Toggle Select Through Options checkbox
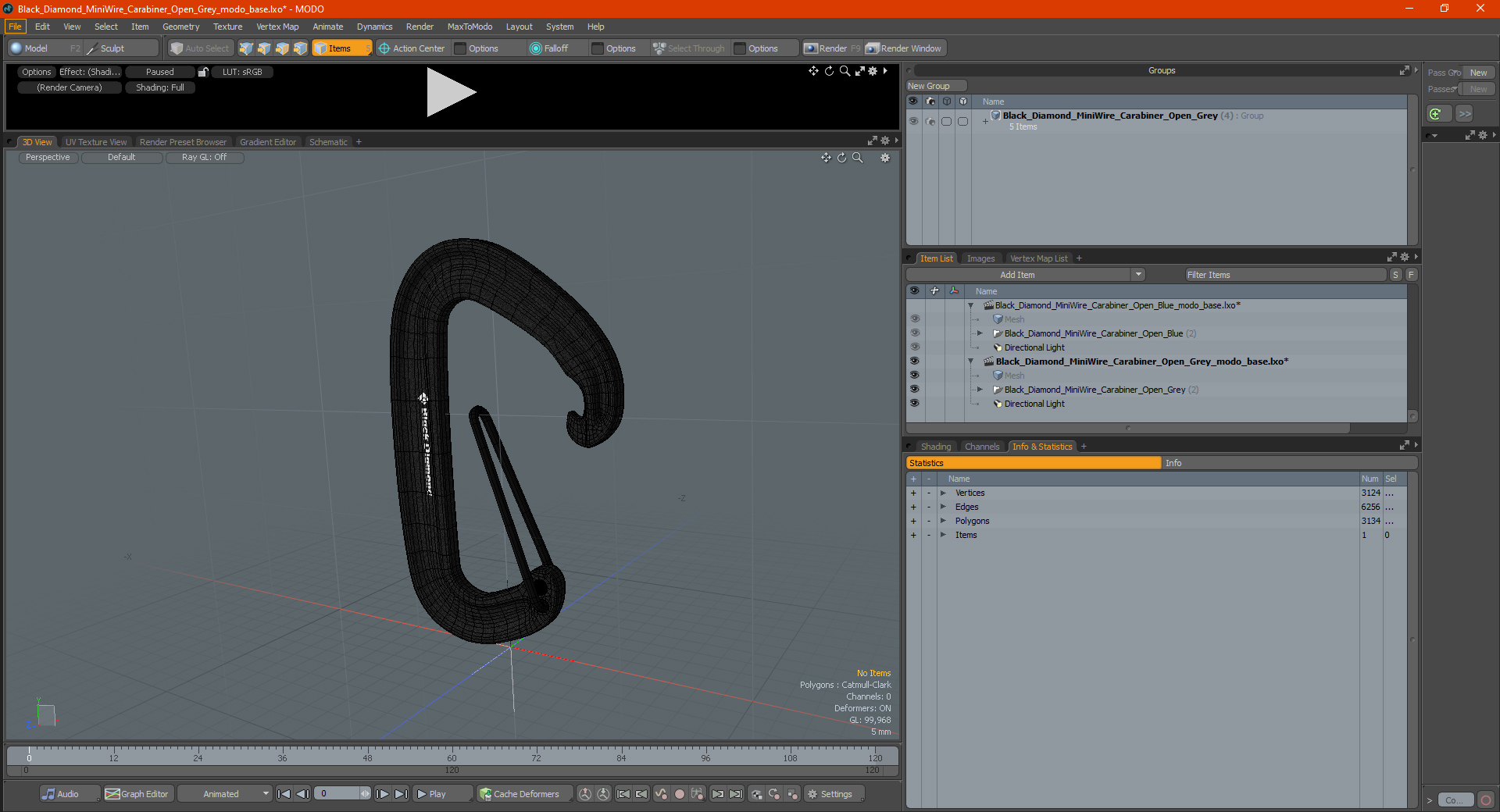 tap(741, 48)
